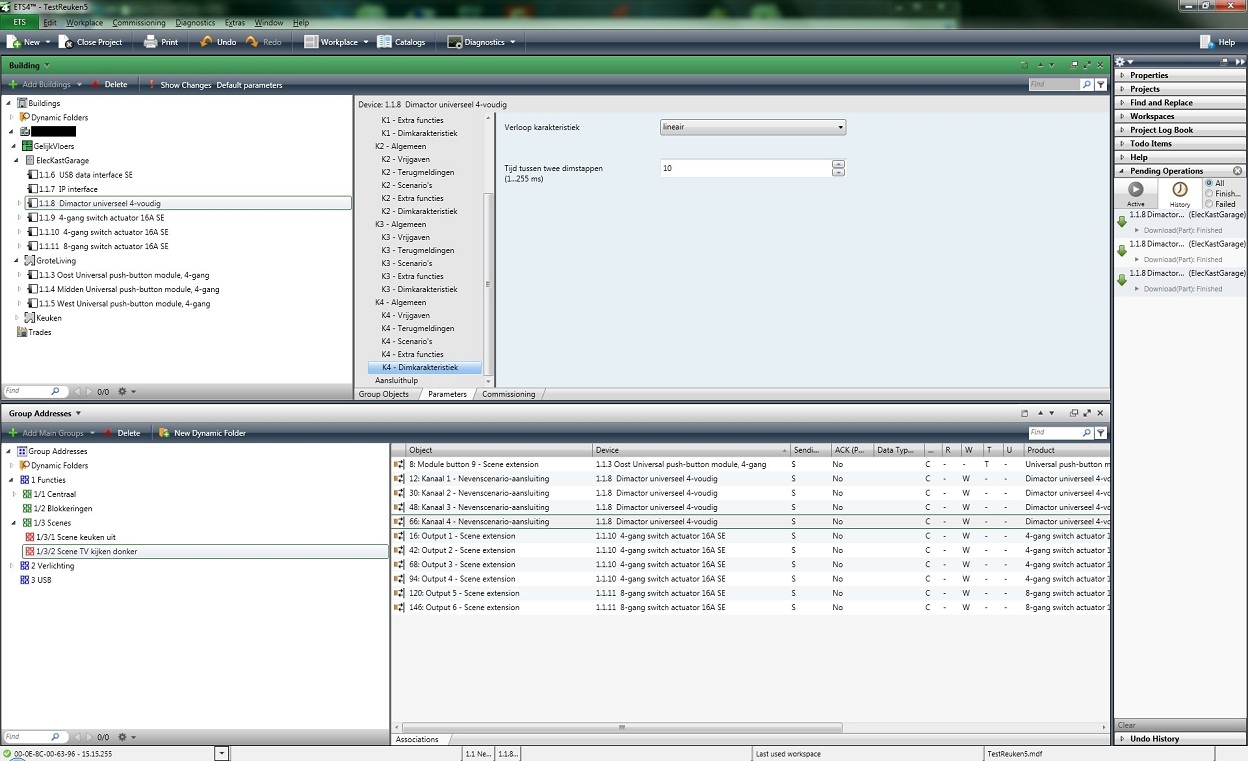The image size is (1248, 761).
Task: Click the History clock icon
Action: [1180, 189]
